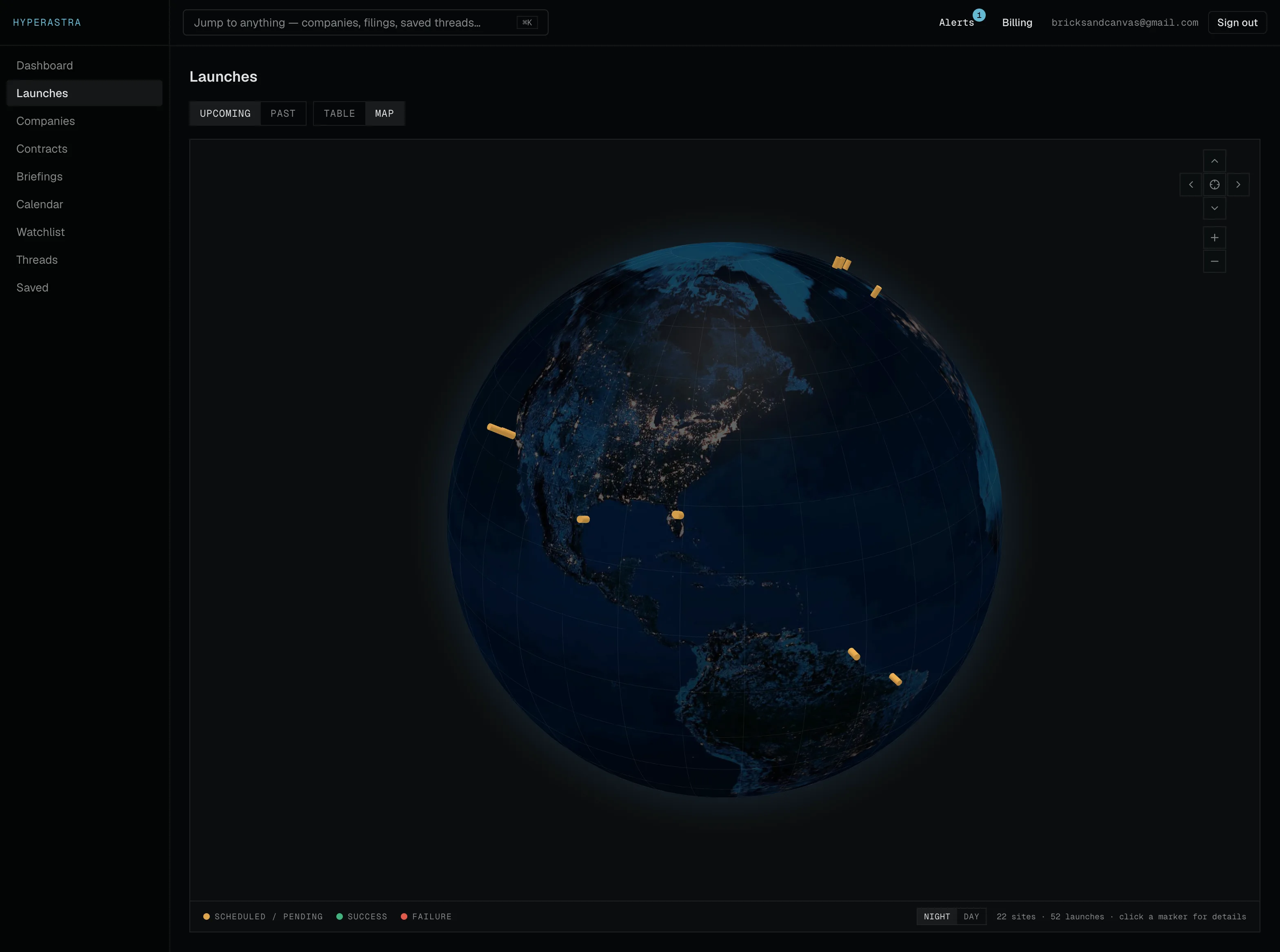Focus the Jump to anything search field

365,22
